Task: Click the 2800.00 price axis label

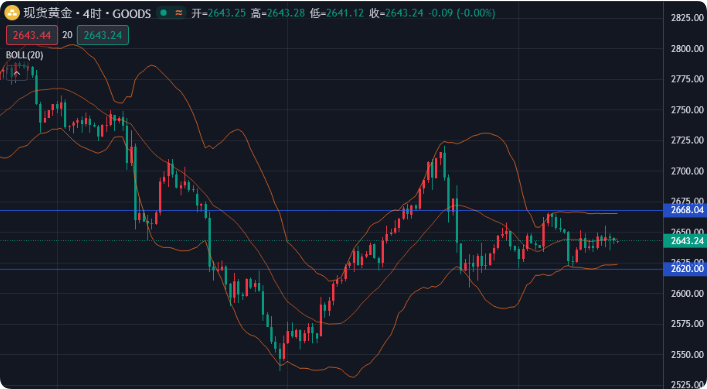Action: pos(687,48)
